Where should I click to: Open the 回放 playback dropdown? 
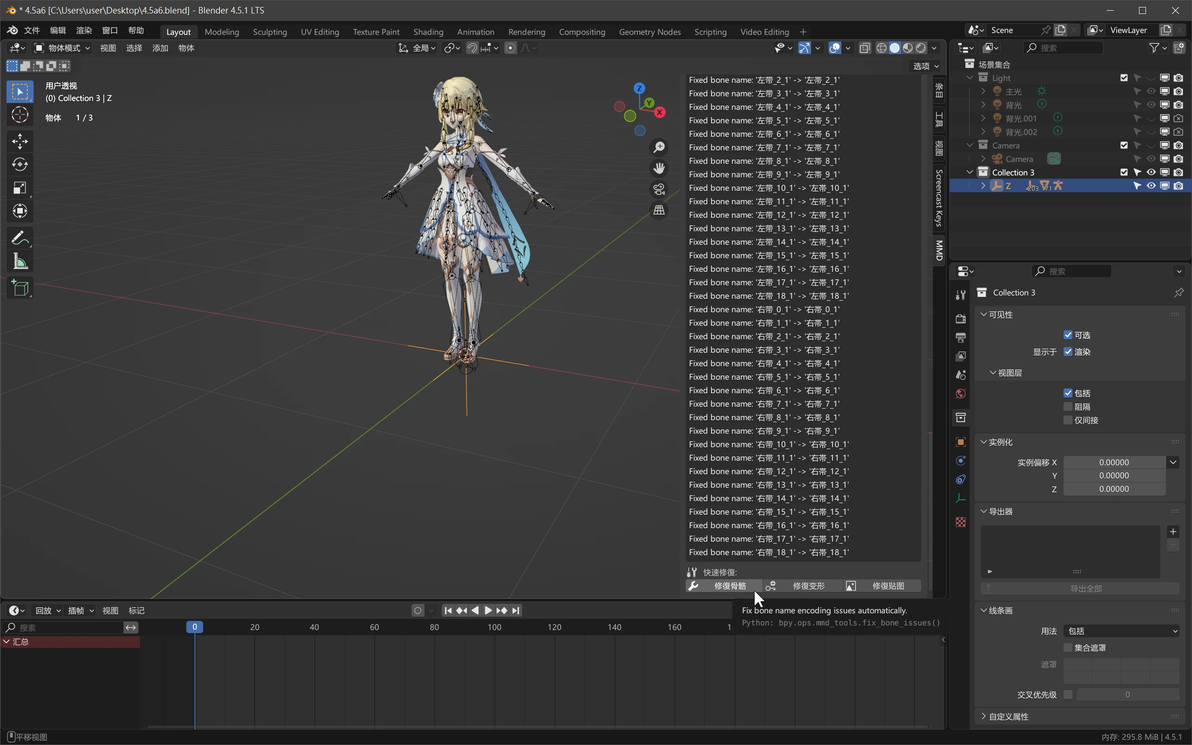(x=48, y=610)
